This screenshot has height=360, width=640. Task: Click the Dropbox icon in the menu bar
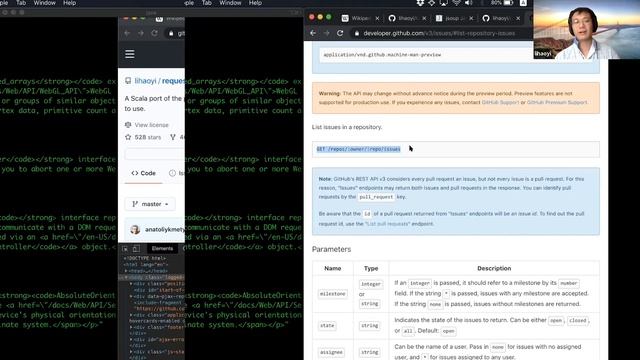[x=420, y=3]
